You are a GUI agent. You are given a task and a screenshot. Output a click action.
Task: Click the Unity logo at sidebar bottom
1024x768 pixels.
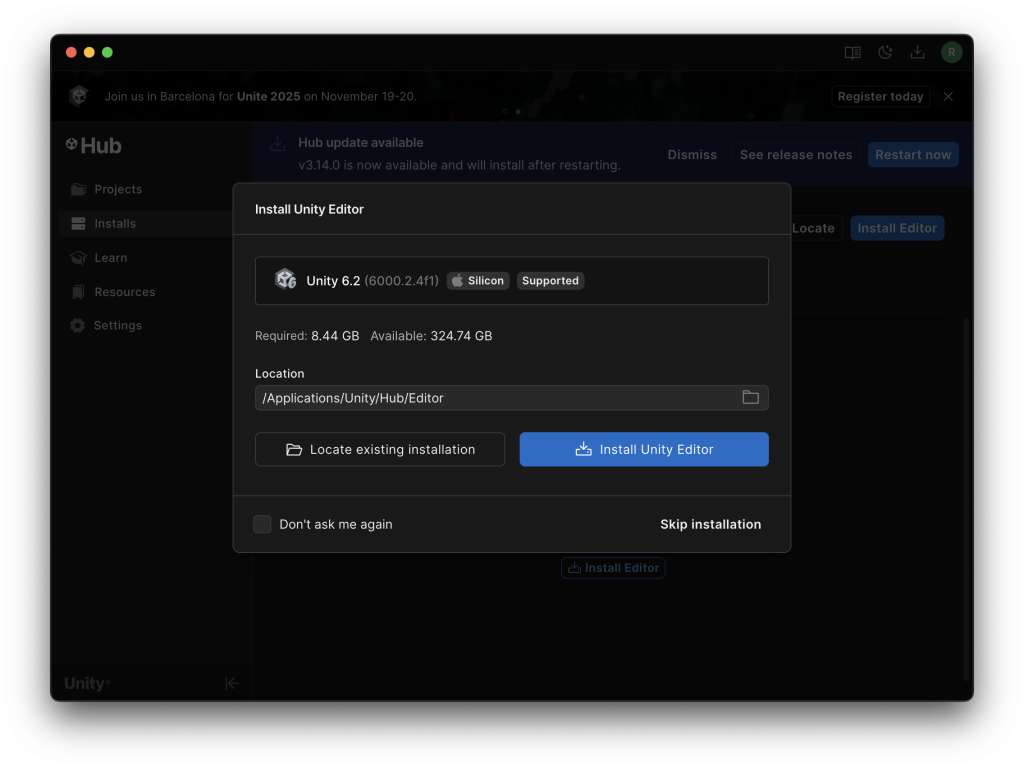[87, 684]
